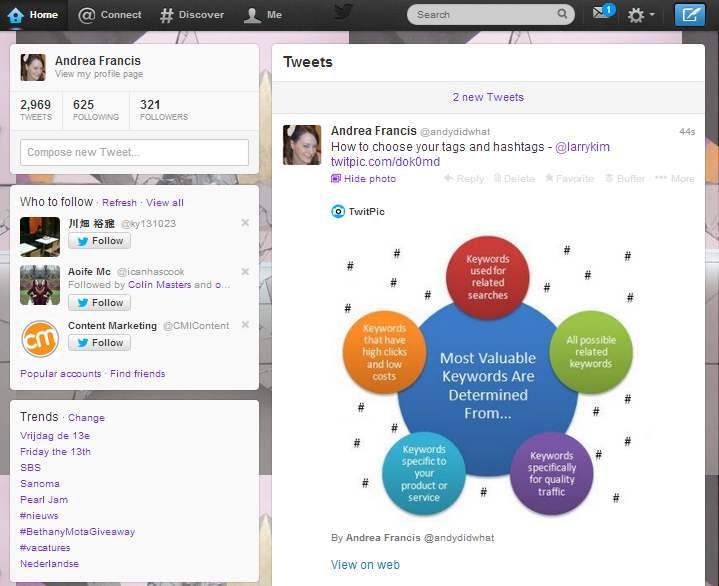Open the 321 Followers count
Image resolution: width=719 pixels, height=586 pixels.
[x=164, y=110]
